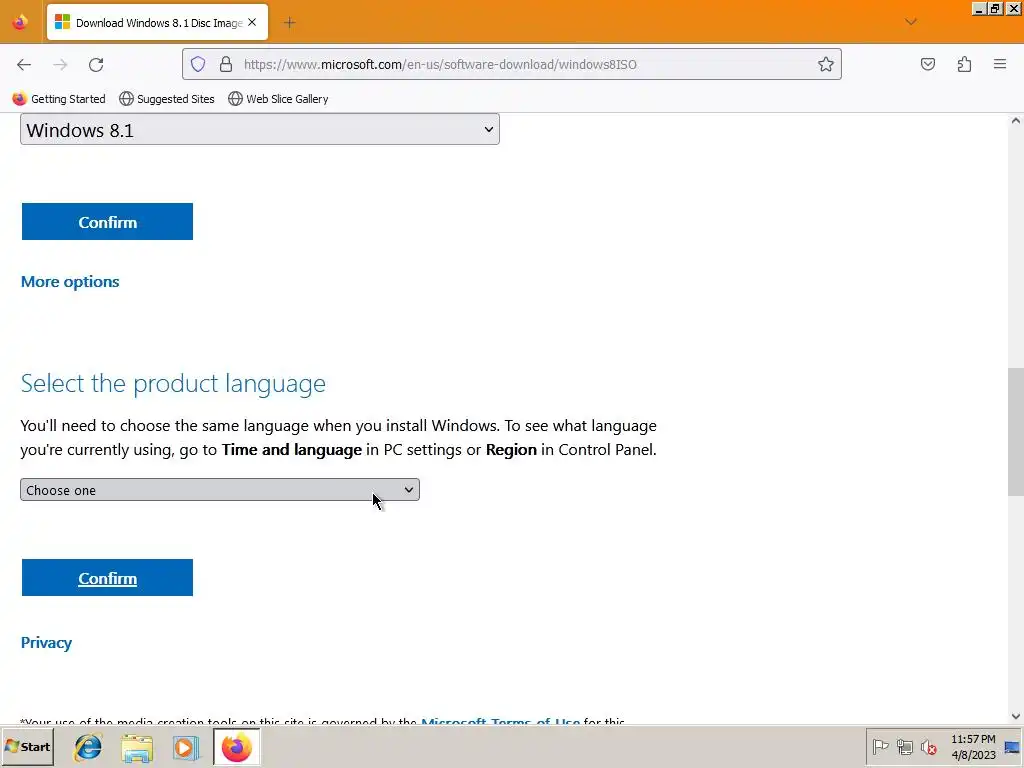This screenshot has width=1024, height=768.
Task: Launch Internet Explorer from taskbar
Action: point(88,747)
